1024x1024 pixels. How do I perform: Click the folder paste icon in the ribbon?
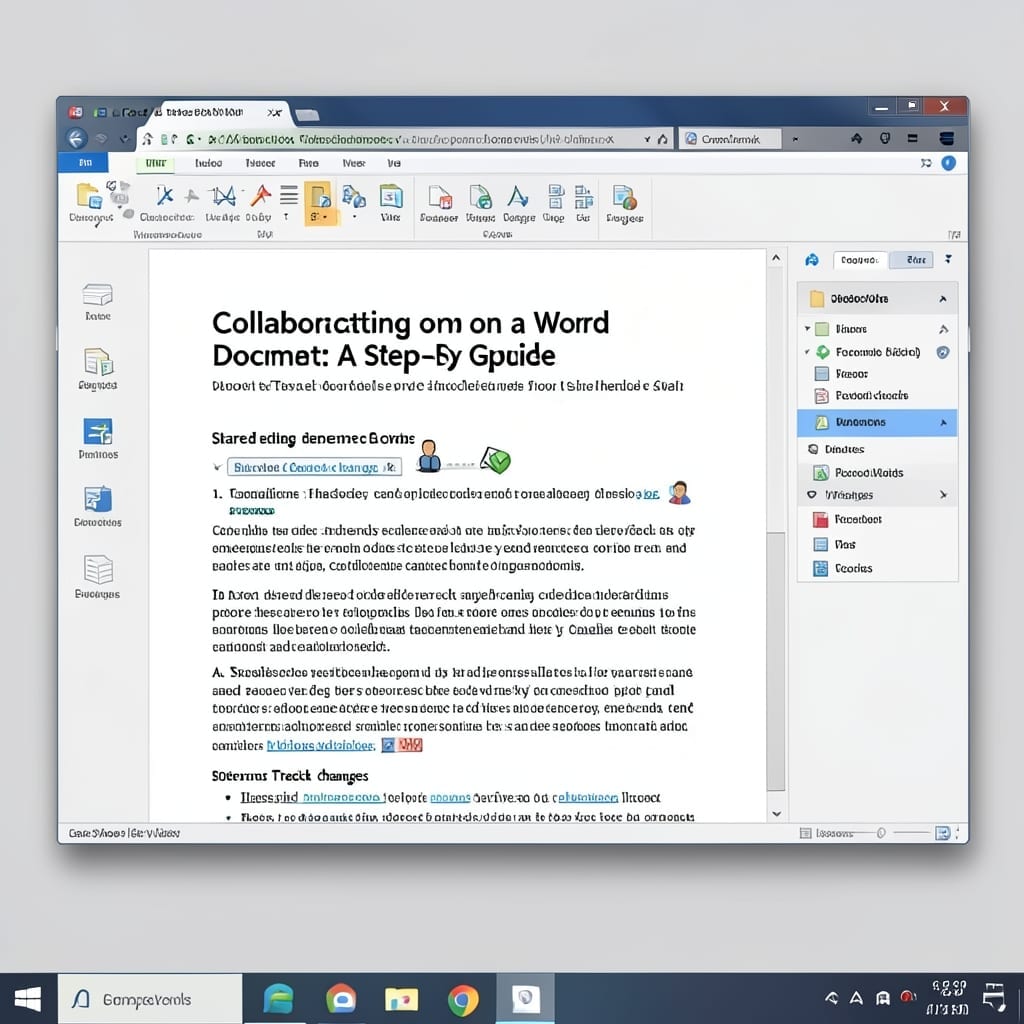tap(89, 195)
